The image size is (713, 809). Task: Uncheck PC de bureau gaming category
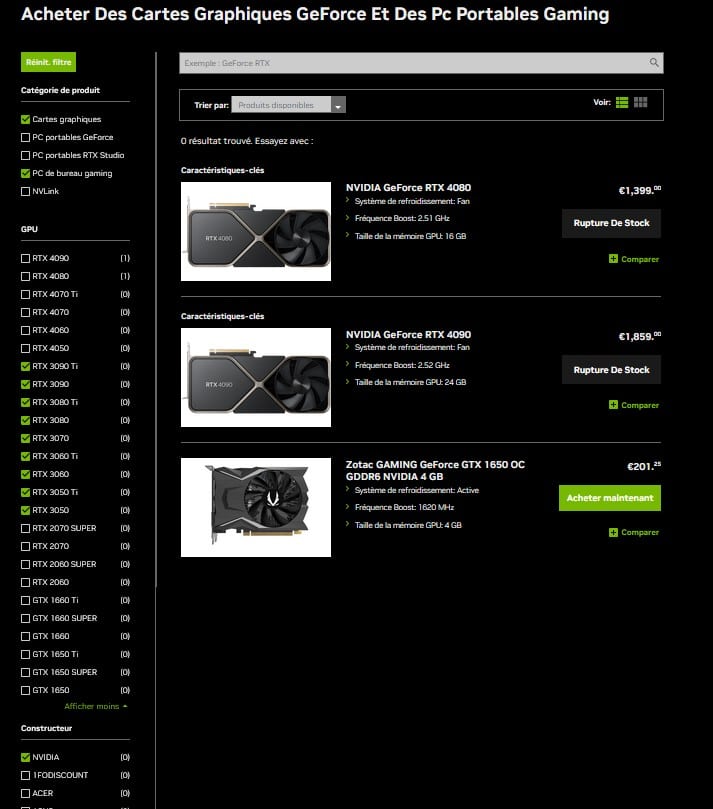coord(25,173)
